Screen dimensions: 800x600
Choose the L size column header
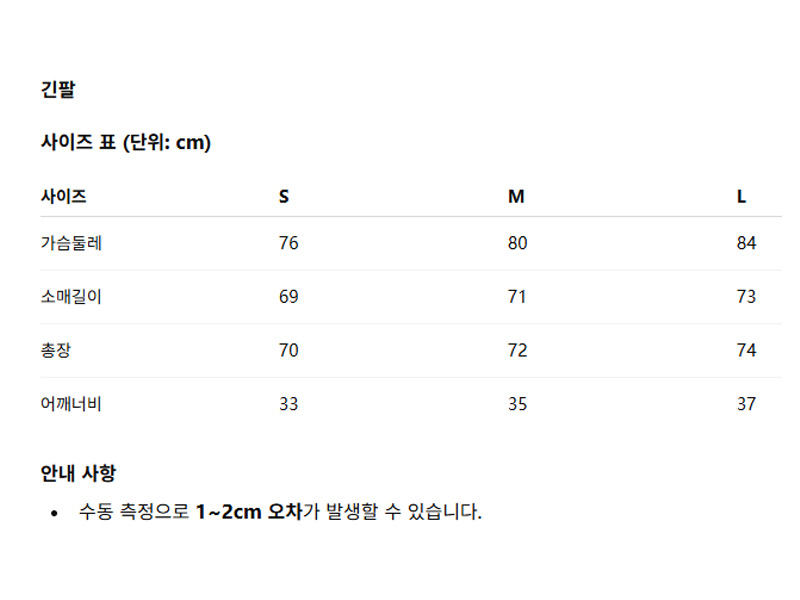tap(742, 196)
